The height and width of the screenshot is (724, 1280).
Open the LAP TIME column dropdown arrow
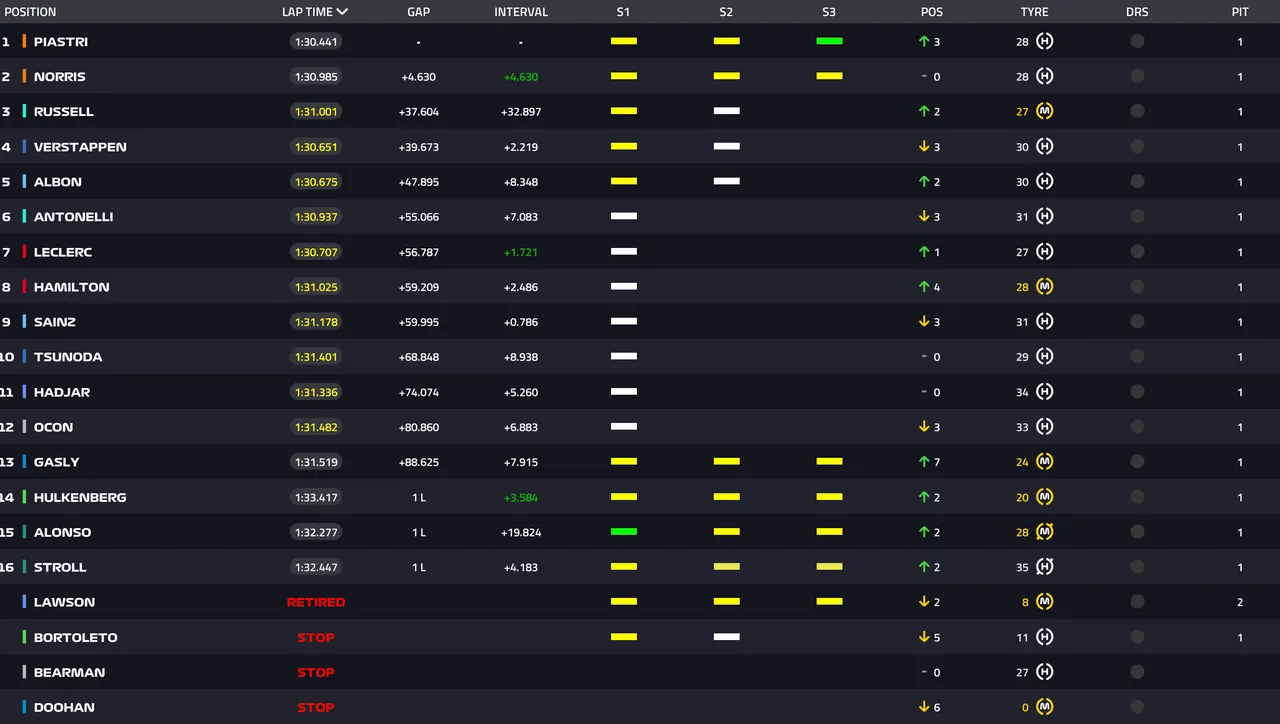tap(342, 12)
